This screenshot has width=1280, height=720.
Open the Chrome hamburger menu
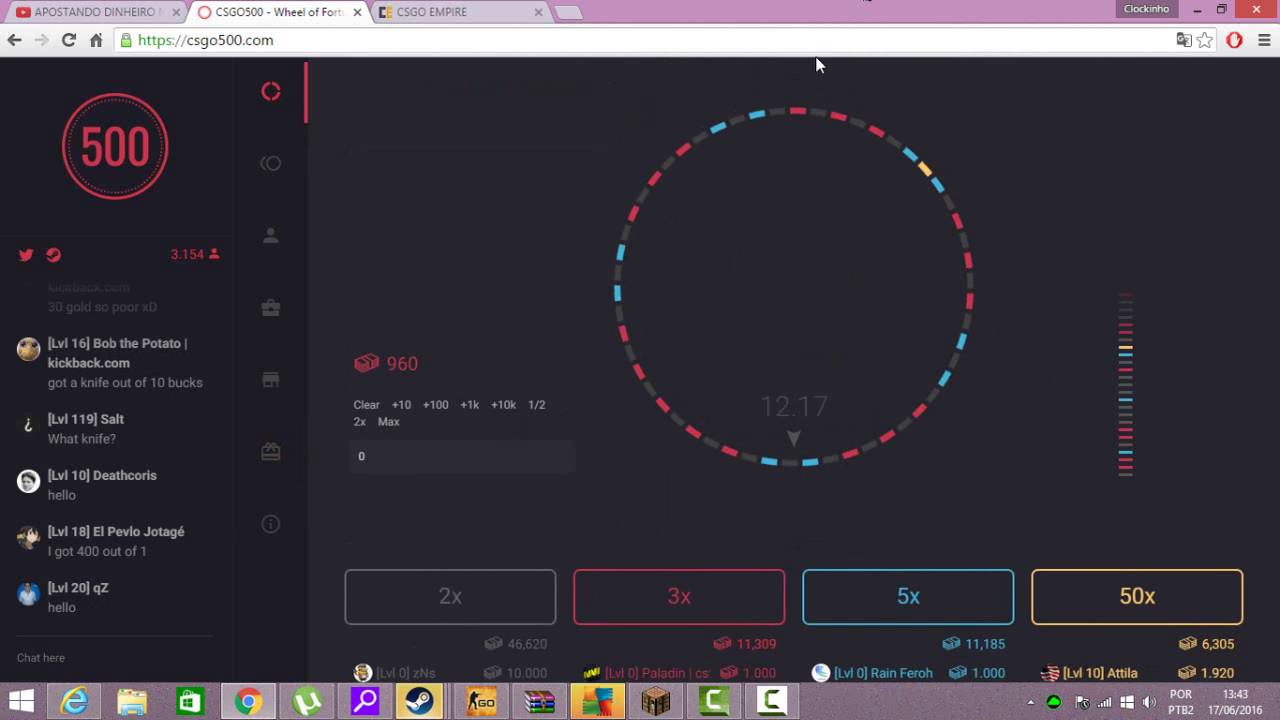tap(1264, 40)
